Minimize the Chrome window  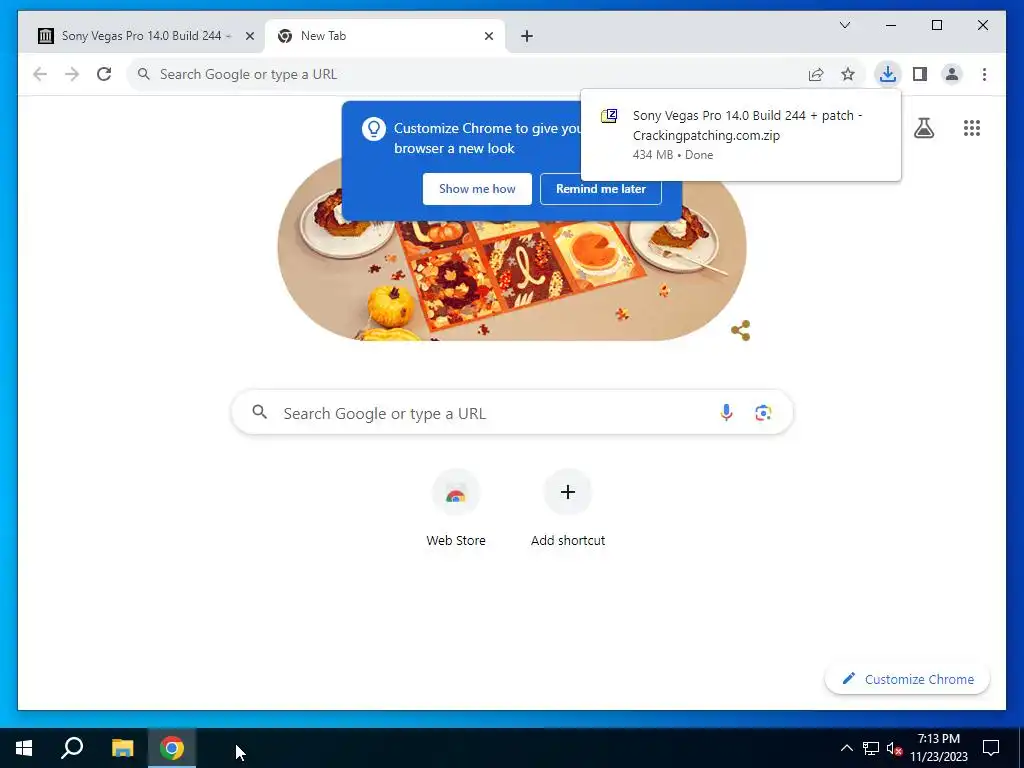click(891, 25)
